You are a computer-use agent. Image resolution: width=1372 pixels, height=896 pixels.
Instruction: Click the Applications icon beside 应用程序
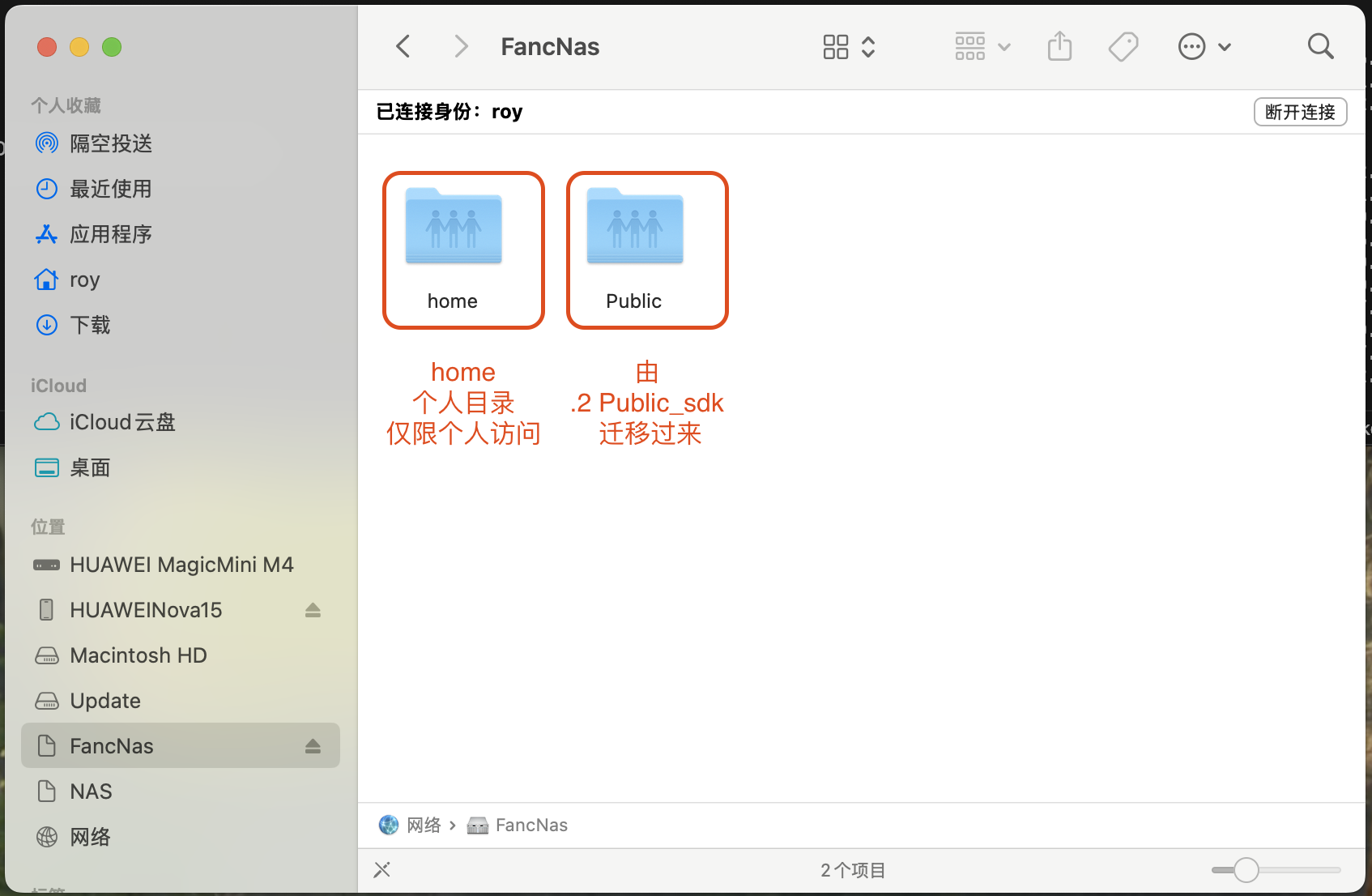[46, 234]
